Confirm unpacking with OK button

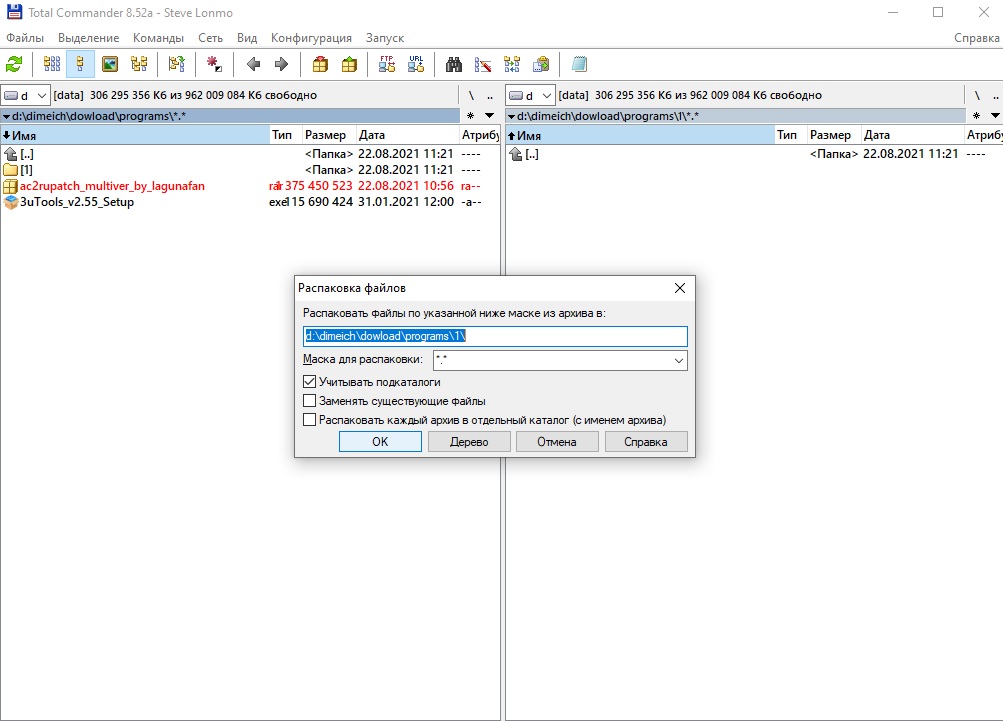coord(380,441)
